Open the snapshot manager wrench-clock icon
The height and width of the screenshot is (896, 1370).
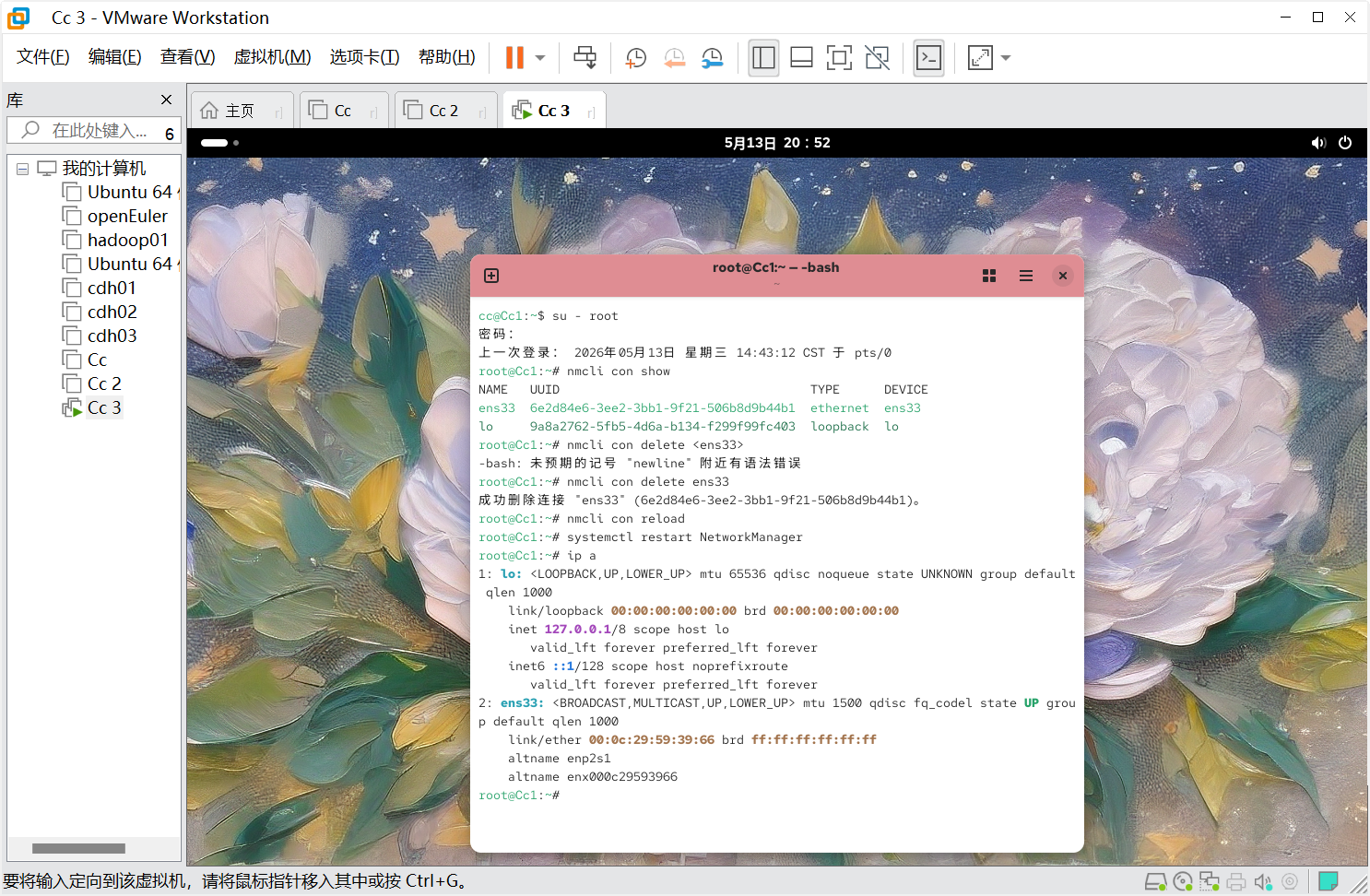(x=713, y=58)
